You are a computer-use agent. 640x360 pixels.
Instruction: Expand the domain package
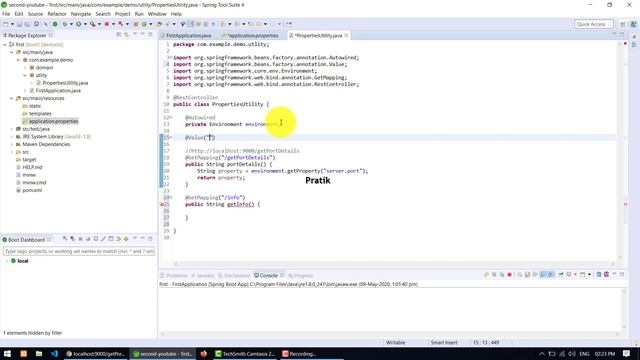coord(25,68)
